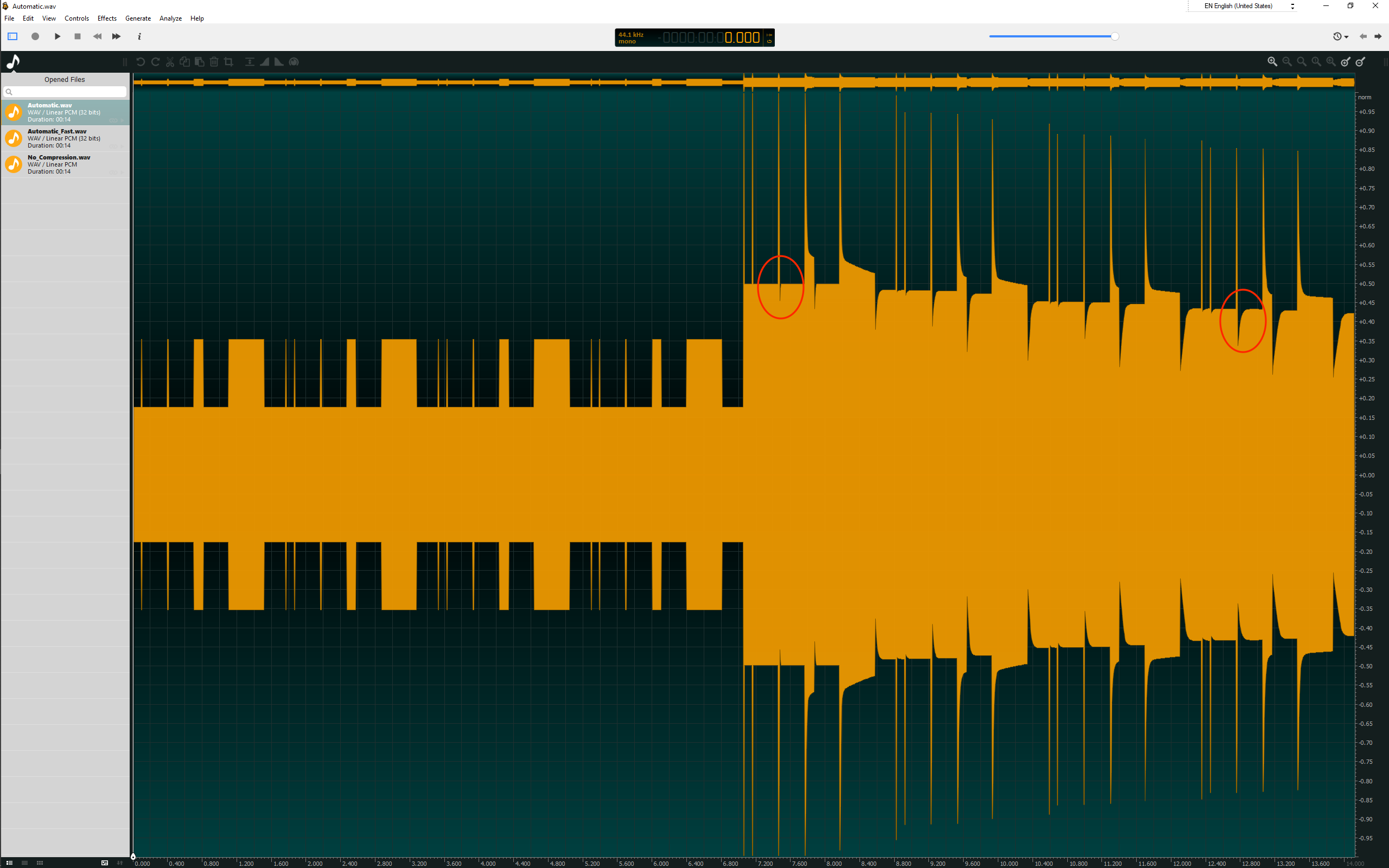Switch file list to grid view

tap(40, 862)
